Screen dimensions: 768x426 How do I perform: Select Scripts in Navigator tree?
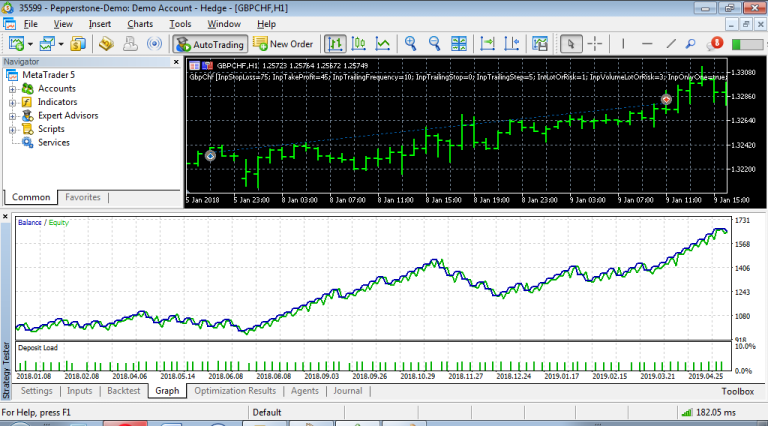click(x=51, y=129)
